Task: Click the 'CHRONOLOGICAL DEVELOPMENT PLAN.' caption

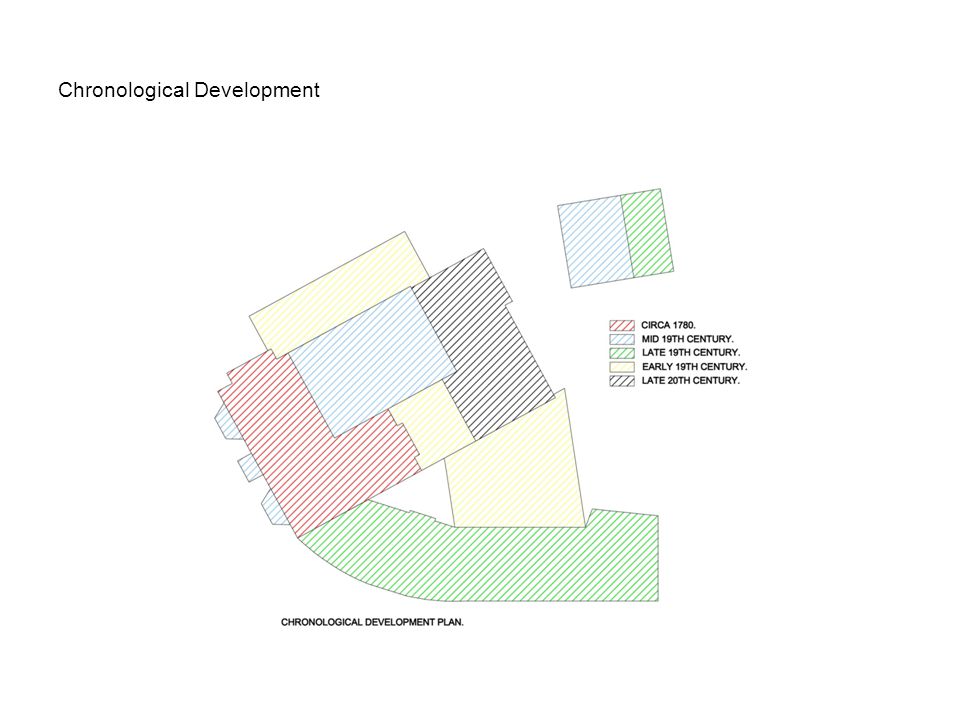Action: click(x=372, y=622)
